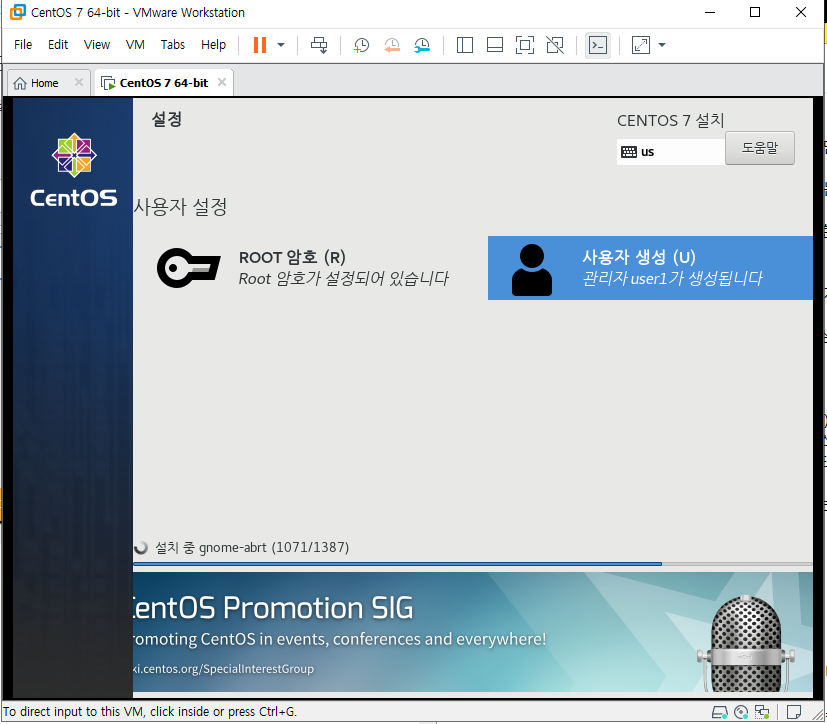The width and height of the screenshot is (827, 724).
Task: Close the CentOS 7 64-bit tab
Action: pyautogui.click(x=222, y=82)
